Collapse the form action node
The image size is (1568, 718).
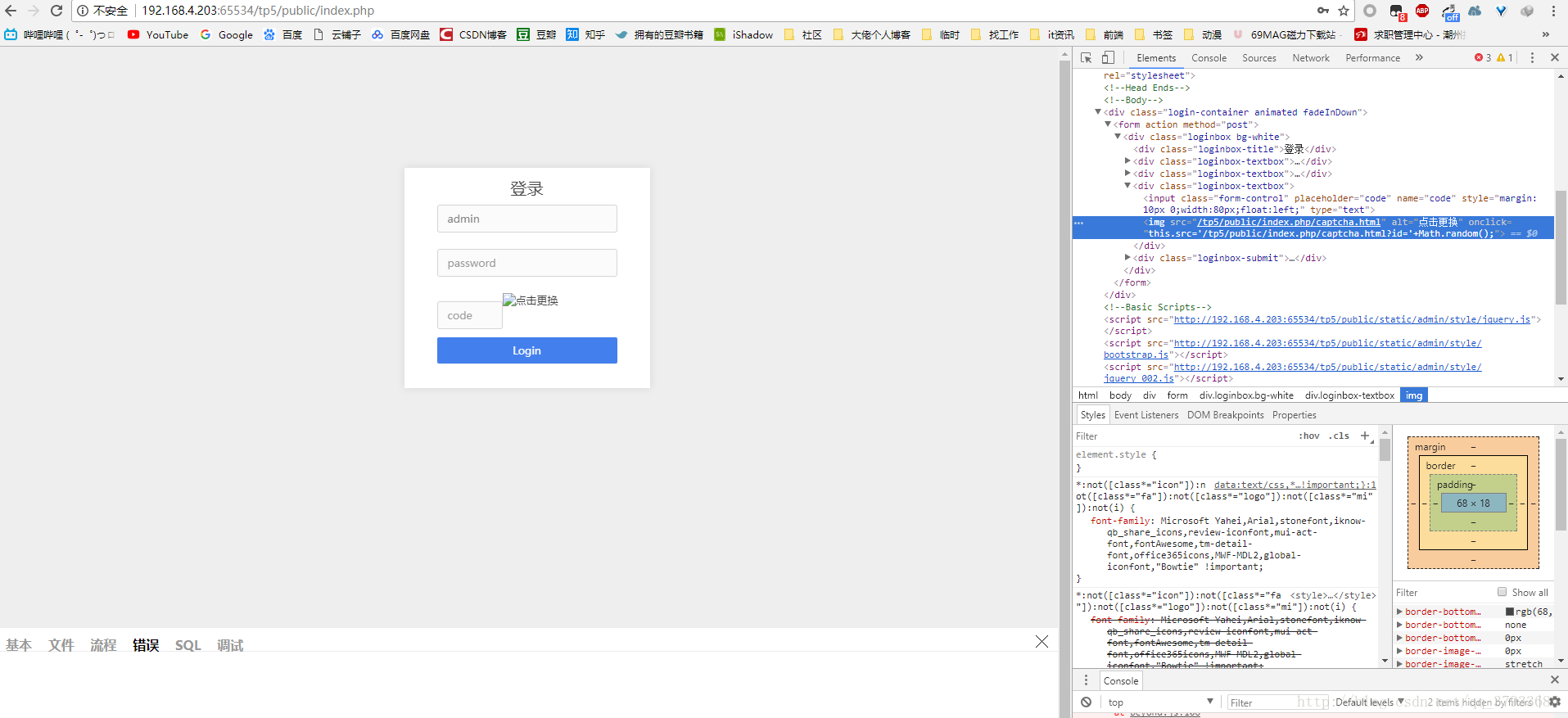click(x=1108, y=124)
